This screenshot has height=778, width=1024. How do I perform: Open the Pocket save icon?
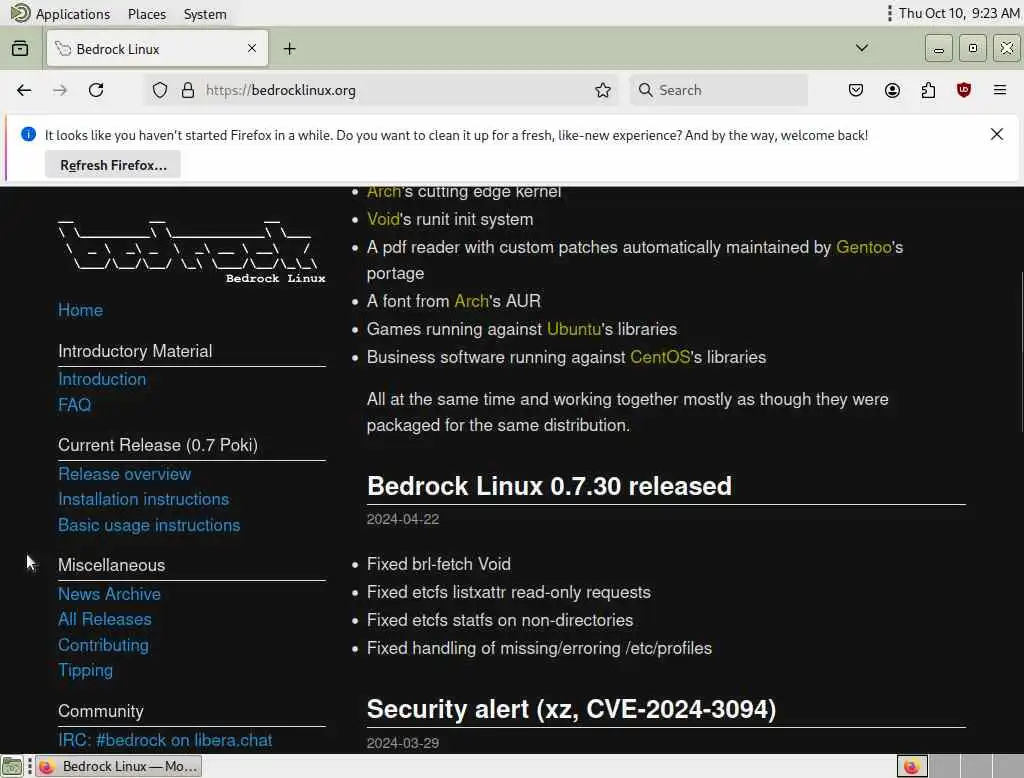click(x=856, y=90)
